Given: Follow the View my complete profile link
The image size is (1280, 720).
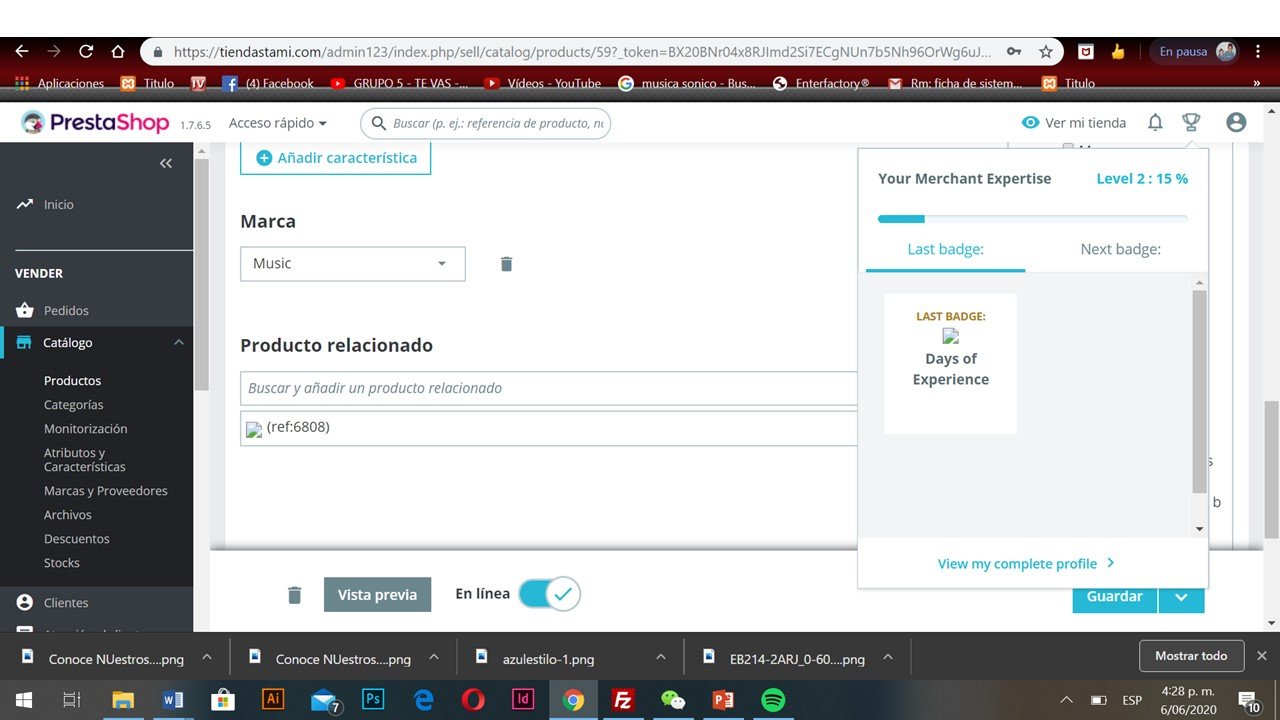Looking at the screenshot, I should (1026, 564).
